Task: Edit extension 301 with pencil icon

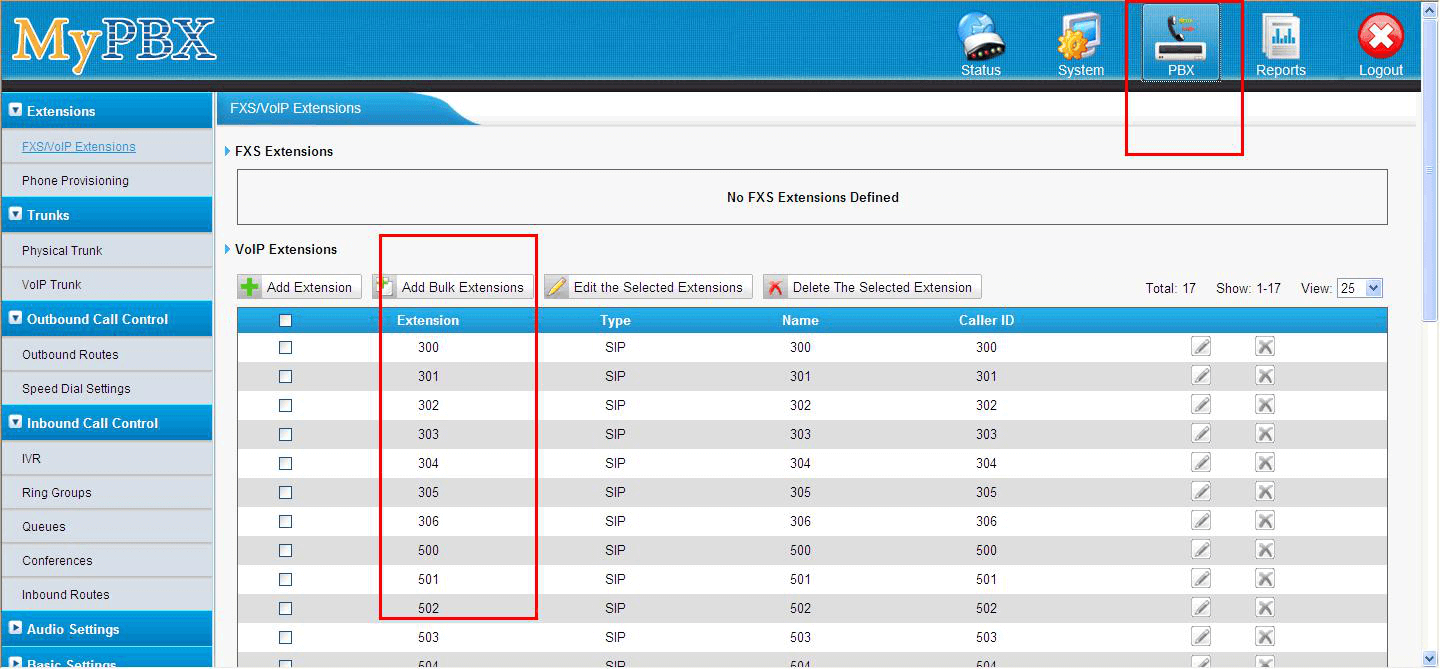Action: tap(1201, 376)
